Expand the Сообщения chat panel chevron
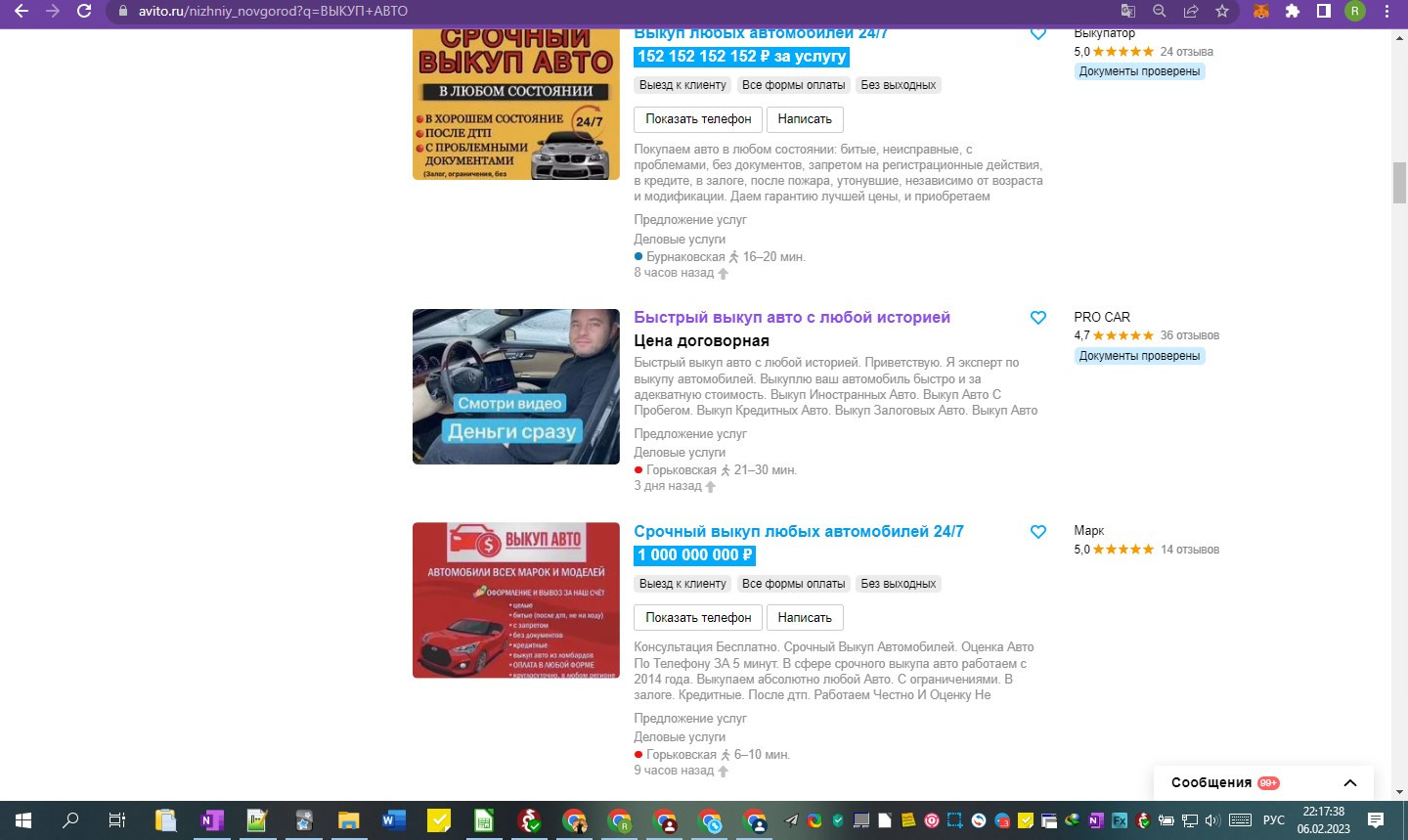The width and height of the screenshot is (1408, 840). click(1350, 783)
